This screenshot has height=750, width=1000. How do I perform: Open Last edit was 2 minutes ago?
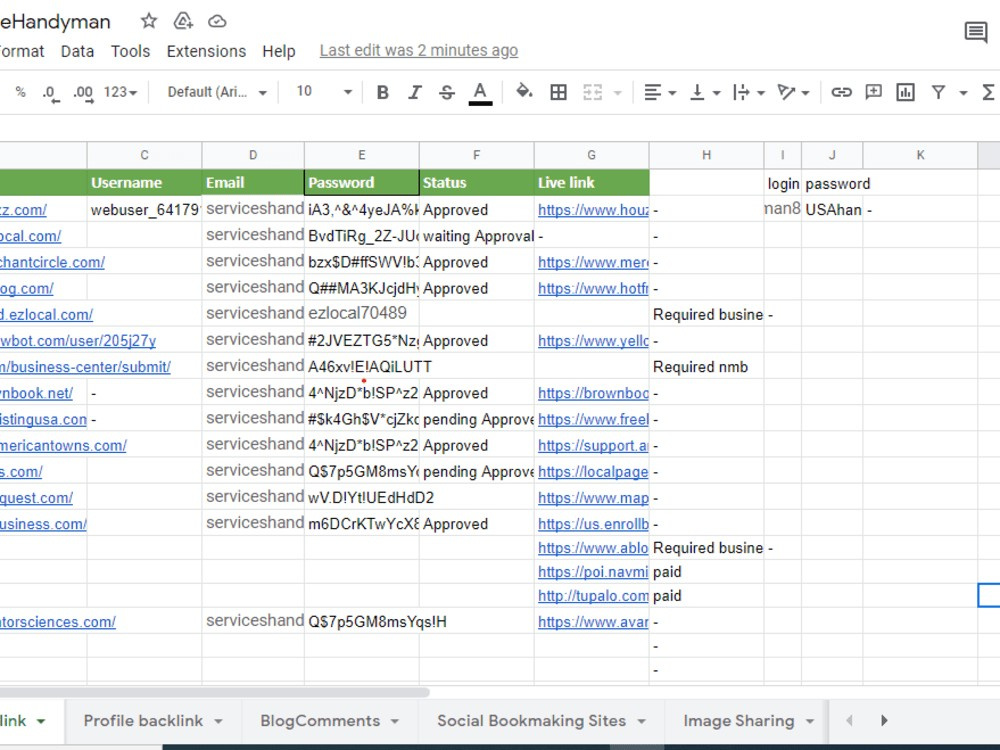pos(418,50)
